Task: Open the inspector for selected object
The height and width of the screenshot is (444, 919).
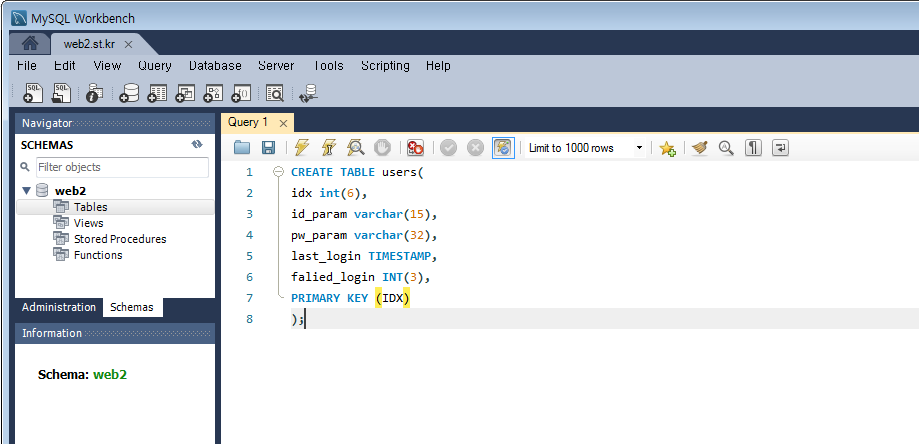Action: 94,93
